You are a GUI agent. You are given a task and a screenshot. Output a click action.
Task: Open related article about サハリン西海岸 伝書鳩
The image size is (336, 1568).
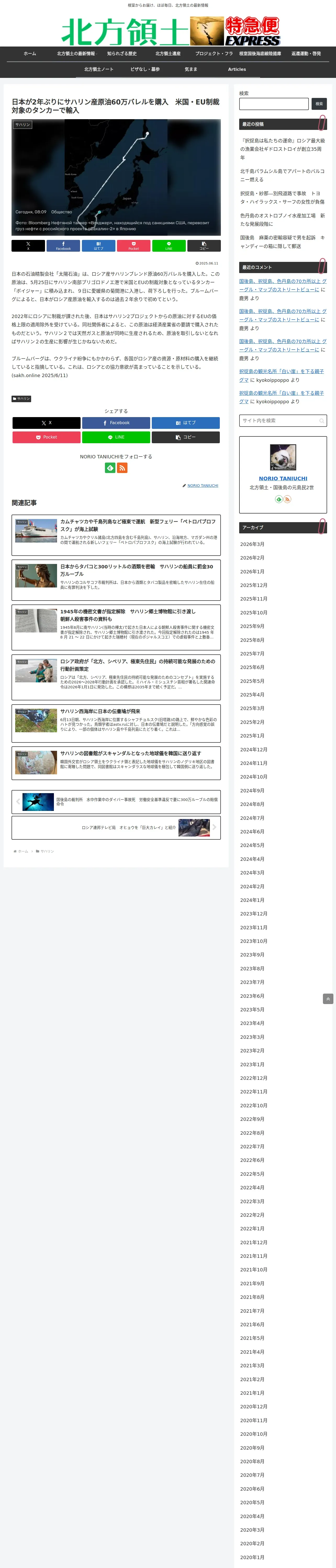tap(116, 724)
